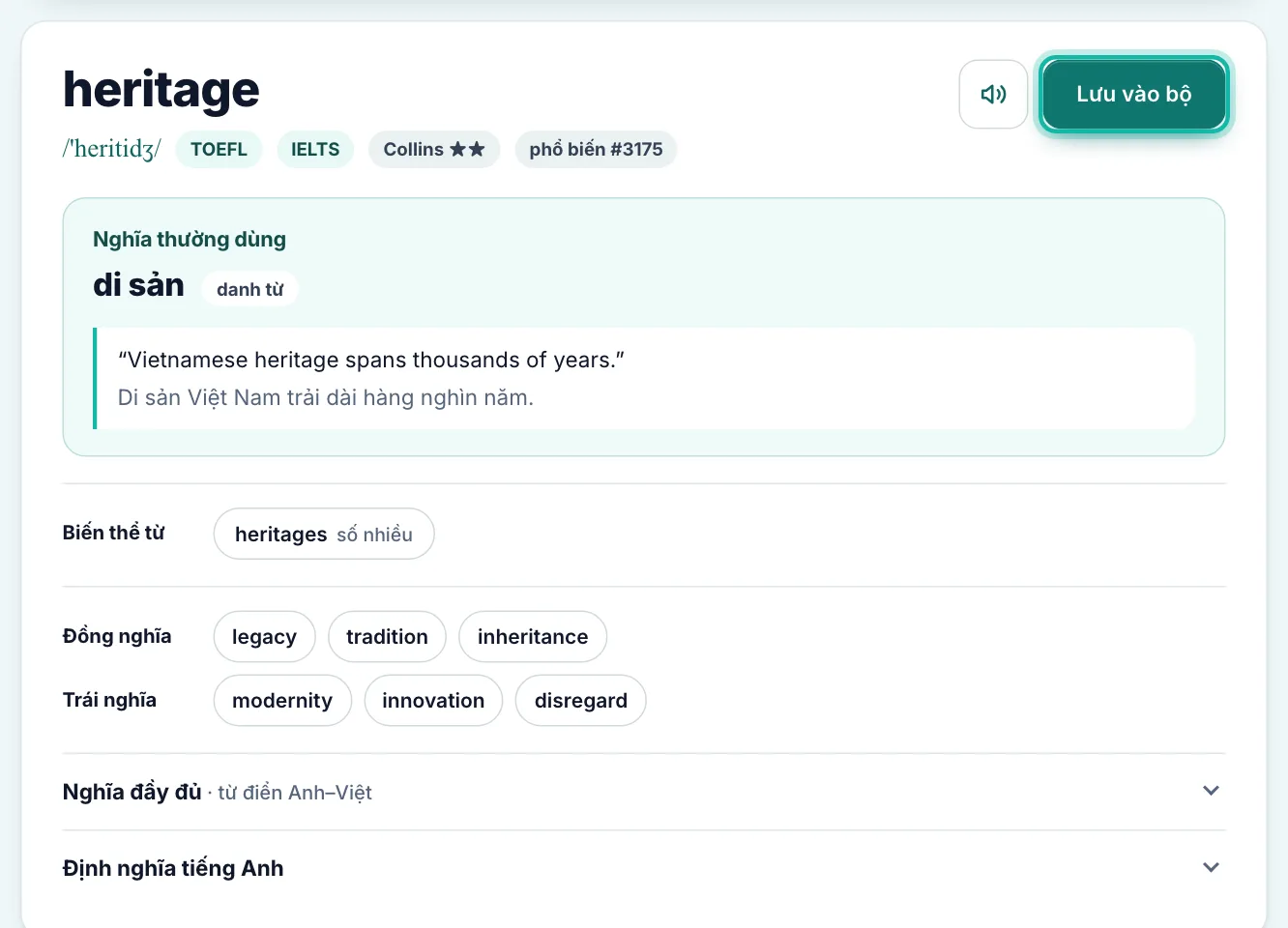This screenshot has height=928, width=1288.
Task: Select the TOEFL tag
Action: pos(219,149)
